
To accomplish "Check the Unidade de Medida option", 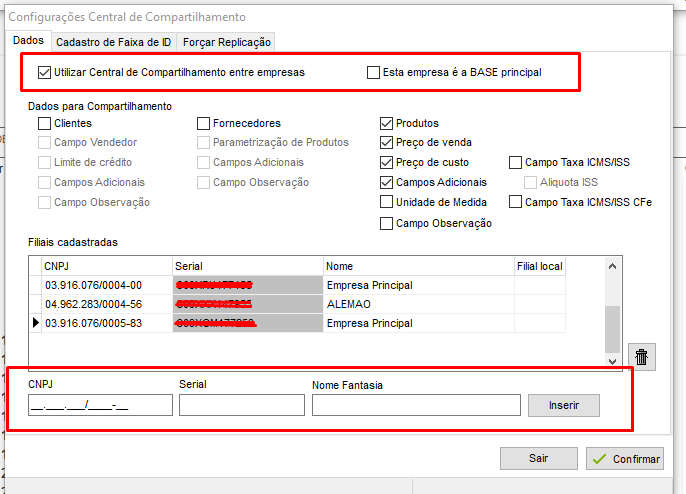I will tap(387, 202).
